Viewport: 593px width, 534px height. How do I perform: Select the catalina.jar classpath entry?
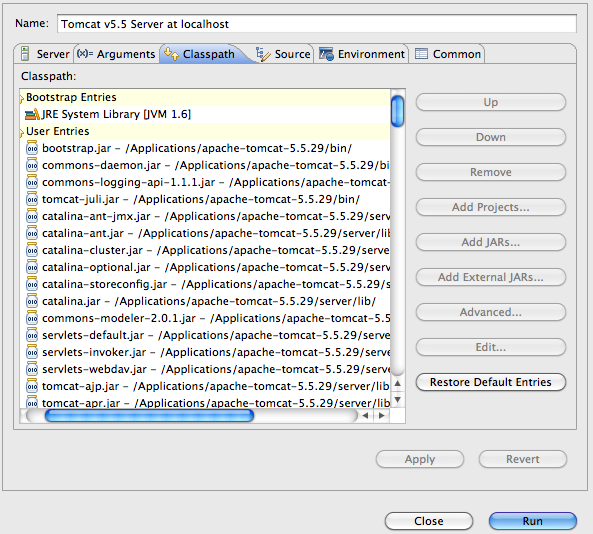pos(205,301)
